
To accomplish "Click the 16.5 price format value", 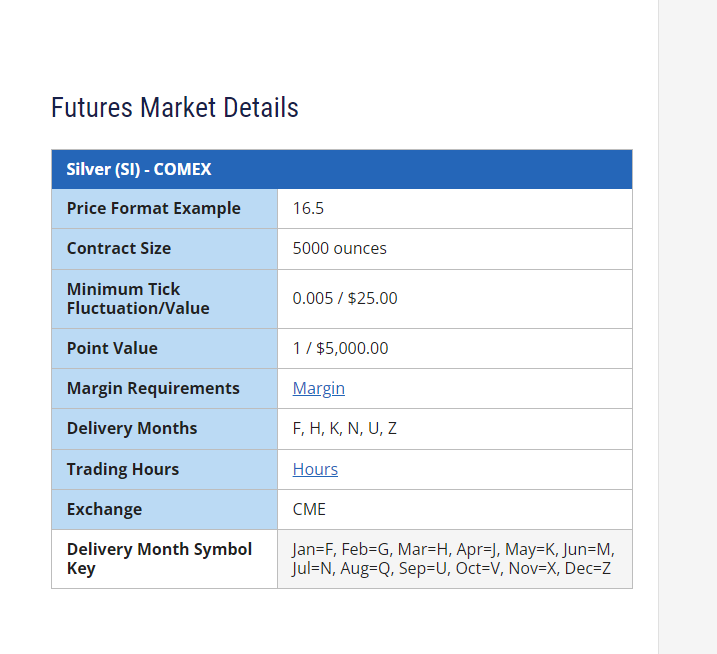I will (x=308, y=209).
